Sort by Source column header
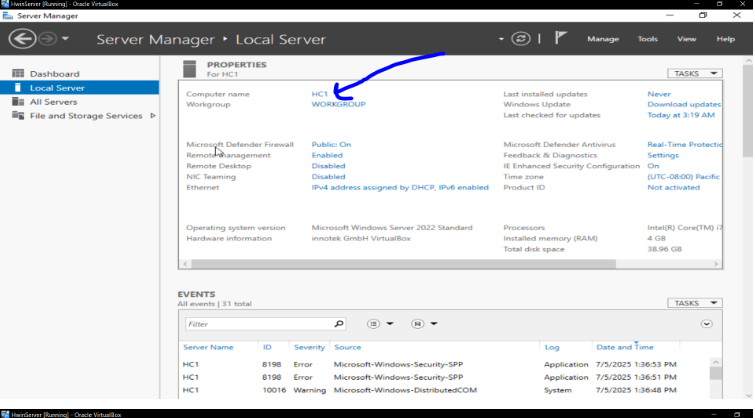 point(347,347)
